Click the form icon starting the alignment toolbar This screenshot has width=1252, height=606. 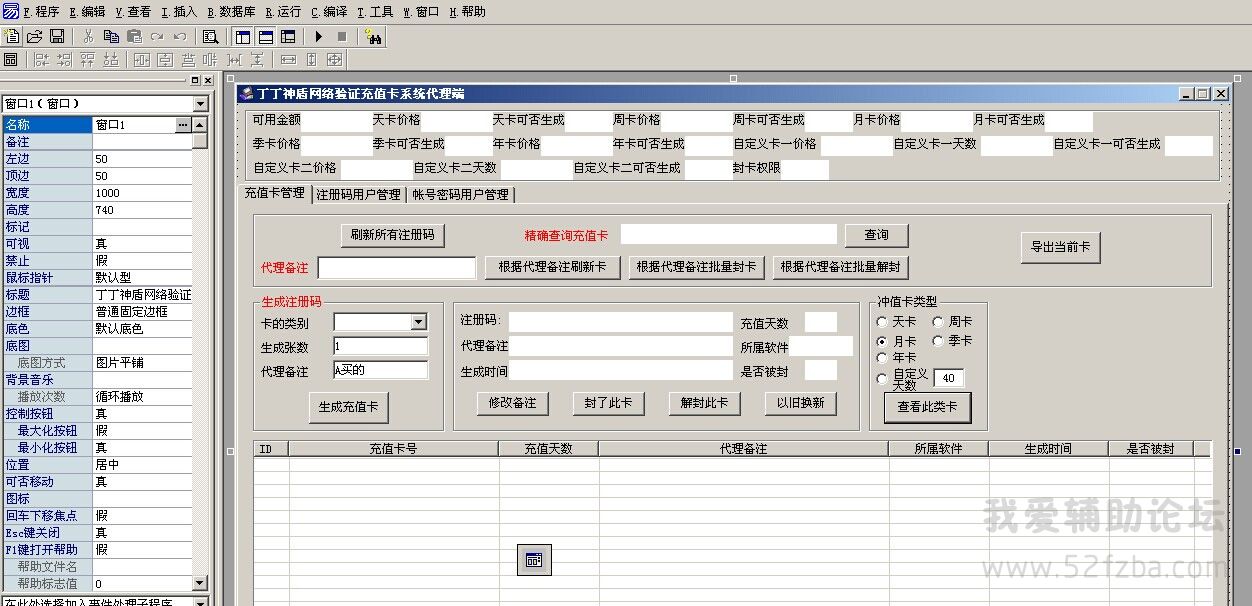11,60
